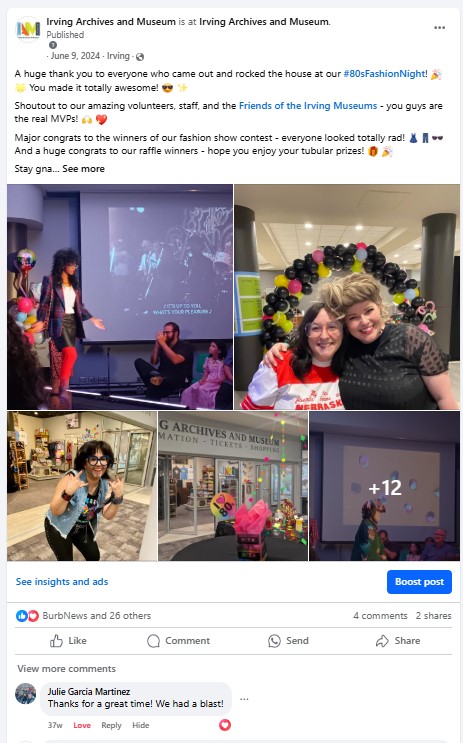
Task: Click the globe public audience icon
Action: pos(140,57)
